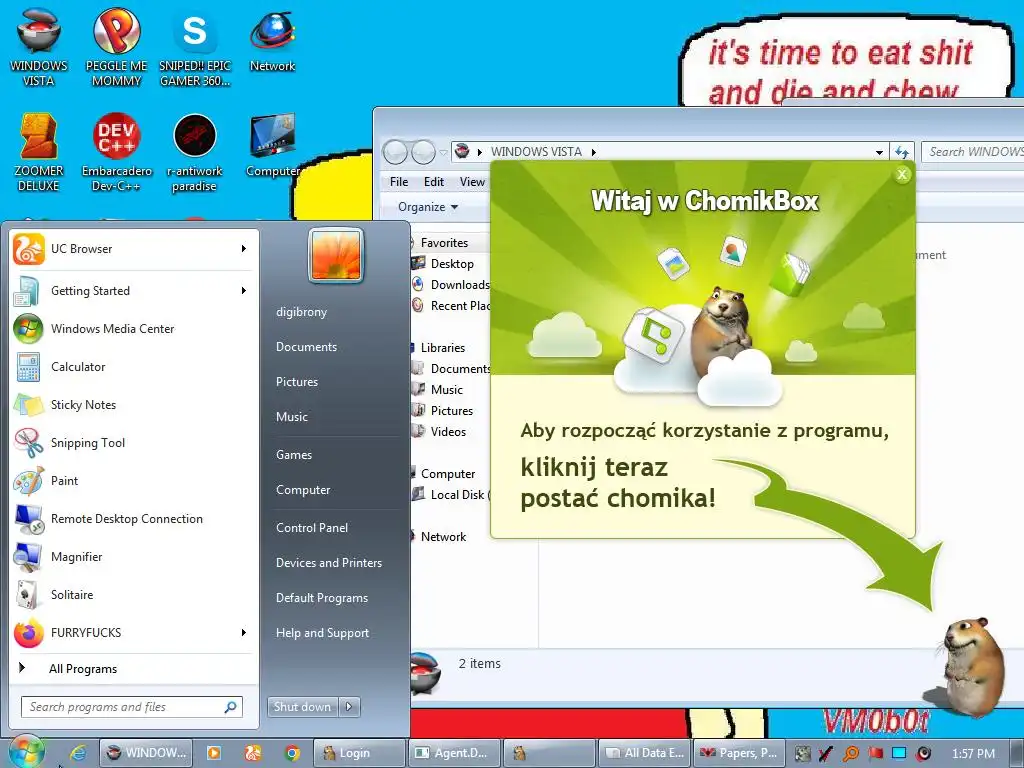The image size is (1024, 768).
Task: Click the user account flower picture
Action: pyautogui.click(x=336, y=255)
